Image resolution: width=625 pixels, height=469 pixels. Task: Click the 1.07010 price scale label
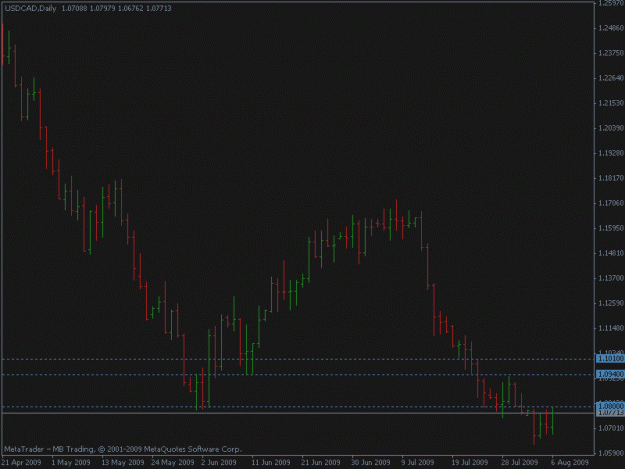point(611,428)
